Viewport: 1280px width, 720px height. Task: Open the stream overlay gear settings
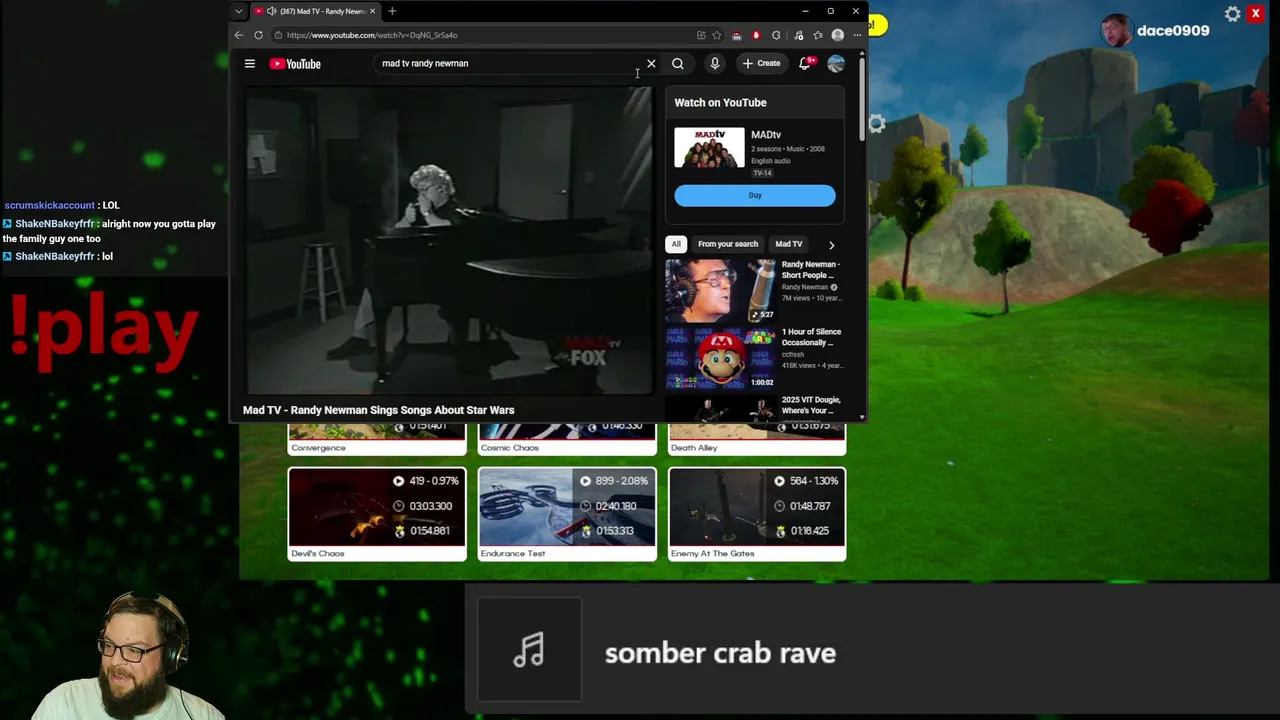pos(1233,14)
